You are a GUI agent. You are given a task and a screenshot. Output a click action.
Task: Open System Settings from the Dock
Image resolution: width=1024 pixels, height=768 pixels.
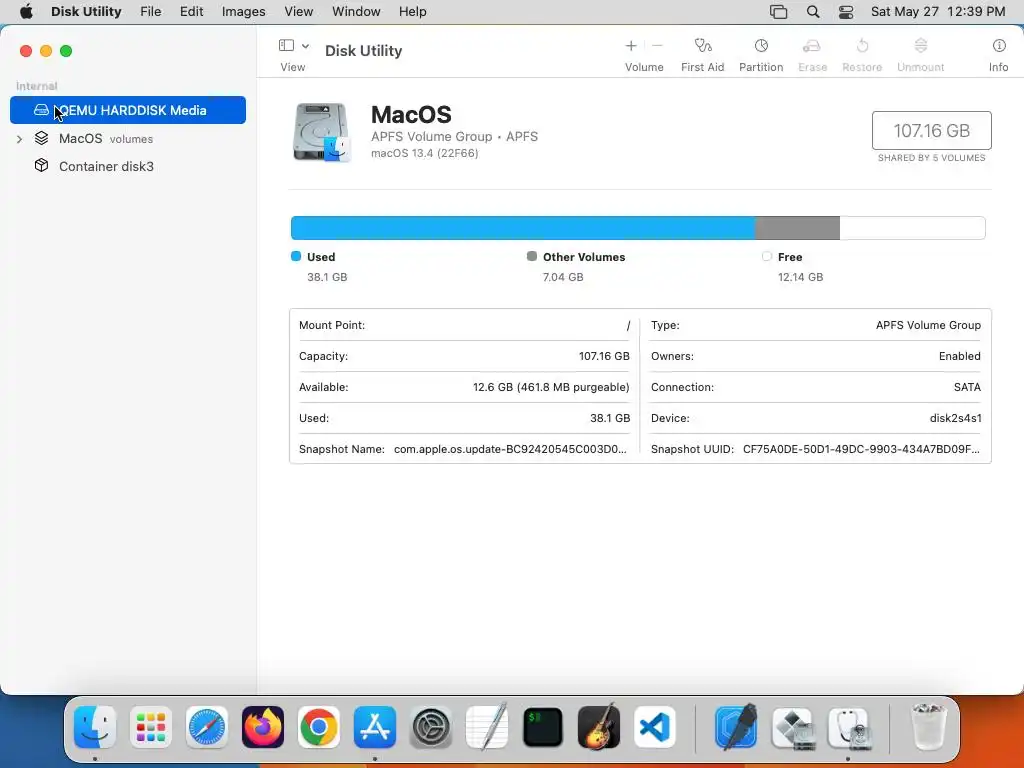pos(431,727)
